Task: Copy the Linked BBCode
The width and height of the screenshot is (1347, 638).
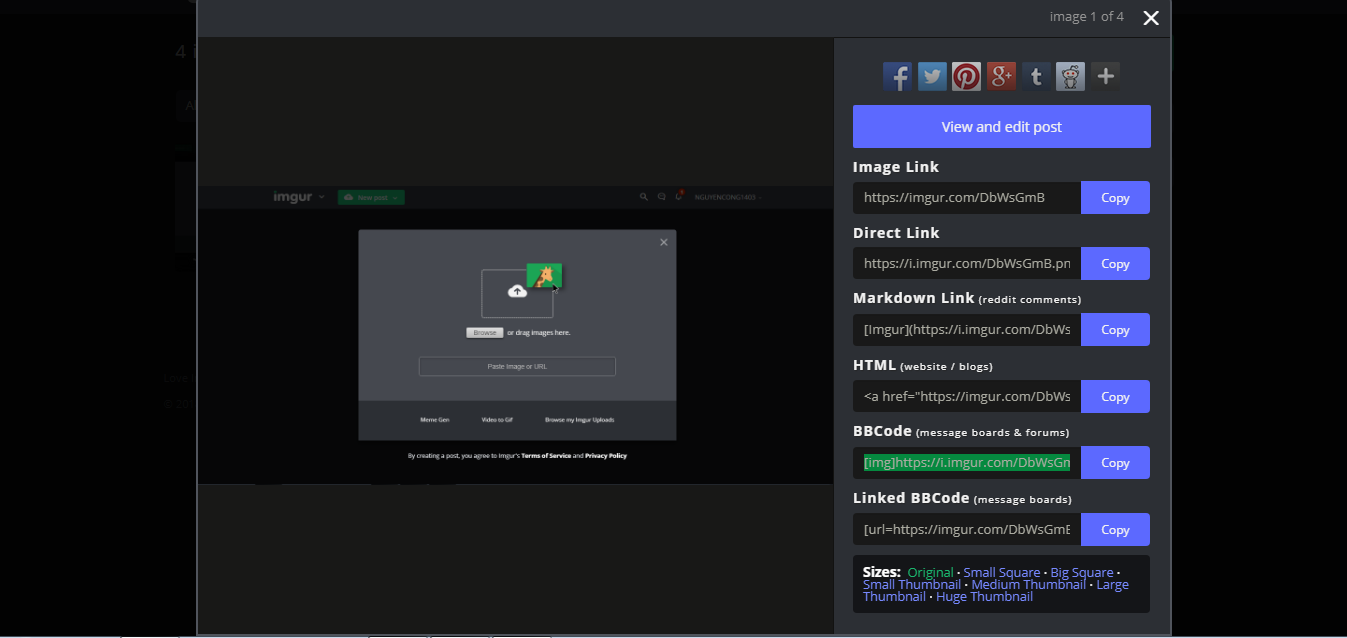Action: pos(1115,530)
